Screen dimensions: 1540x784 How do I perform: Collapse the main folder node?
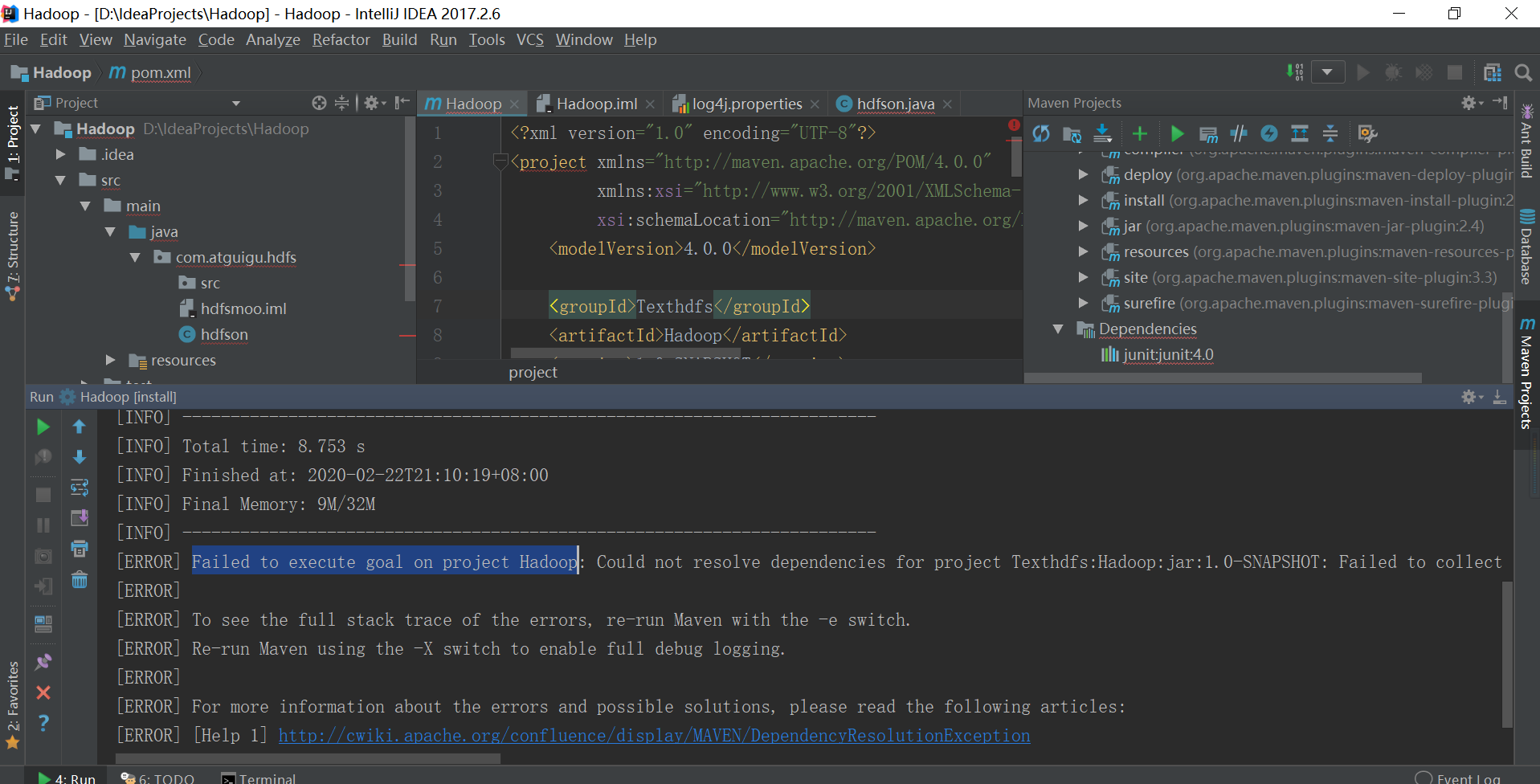tap(86, 206)
